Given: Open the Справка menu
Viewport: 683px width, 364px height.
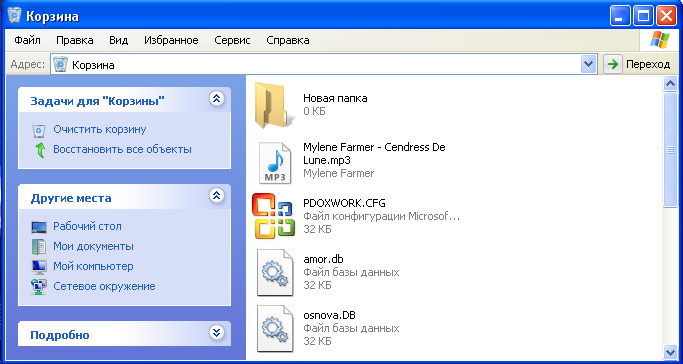Looking at the screenshot, I should coord(287,40).
